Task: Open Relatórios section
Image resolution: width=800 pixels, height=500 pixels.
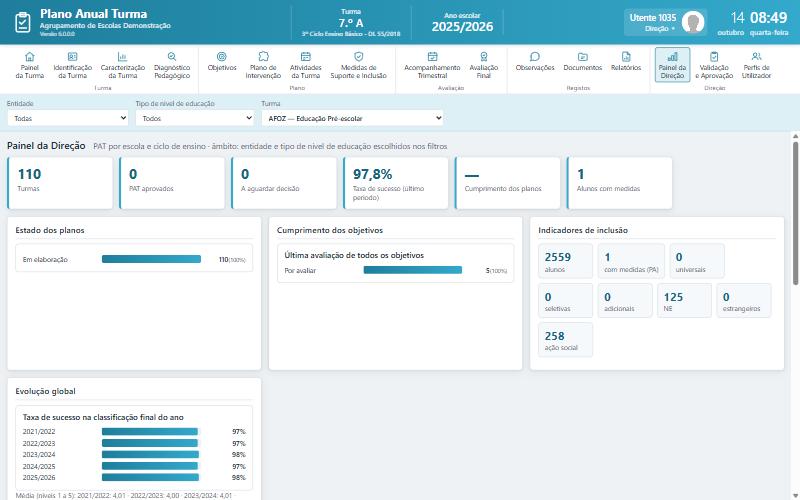Action: (x=626, y=61)
